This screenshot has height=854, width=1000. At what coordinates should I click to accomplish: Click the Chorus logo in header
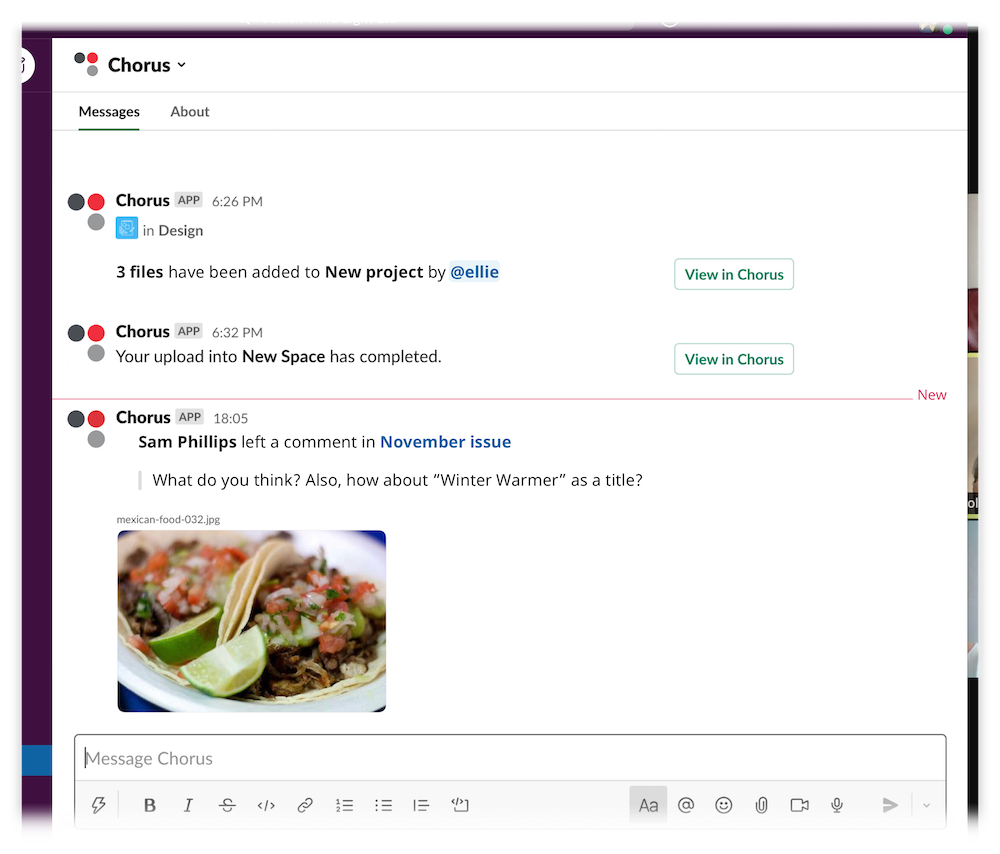tap(86, 64)
